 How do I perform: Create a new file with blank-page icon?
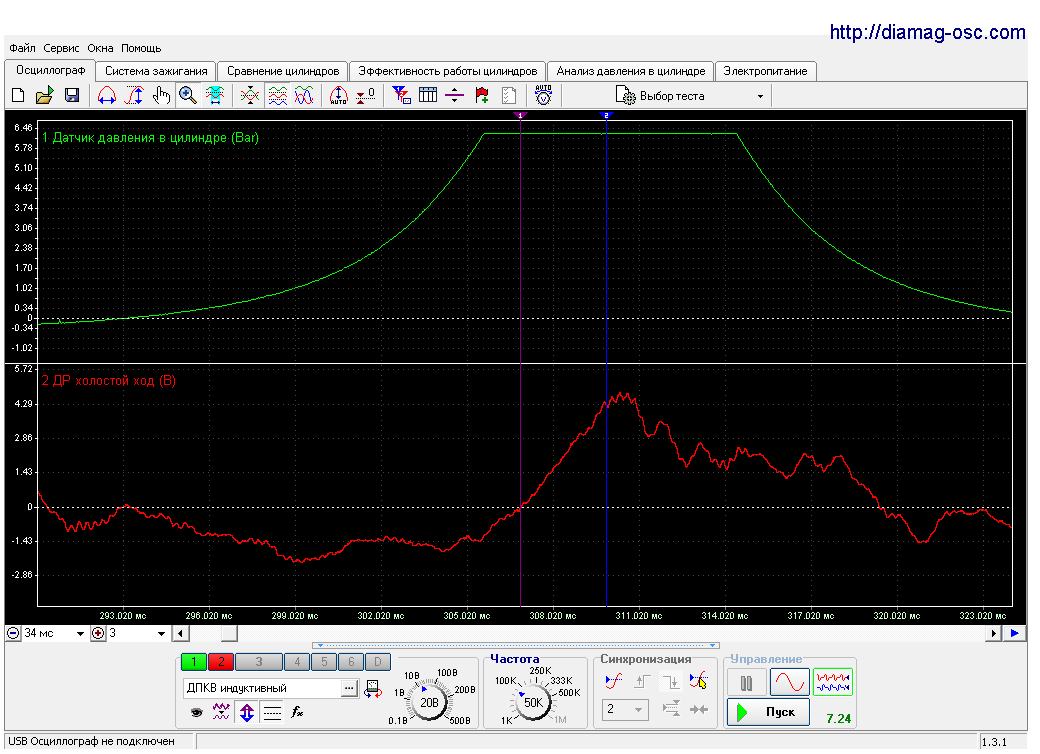coord(18,96)
